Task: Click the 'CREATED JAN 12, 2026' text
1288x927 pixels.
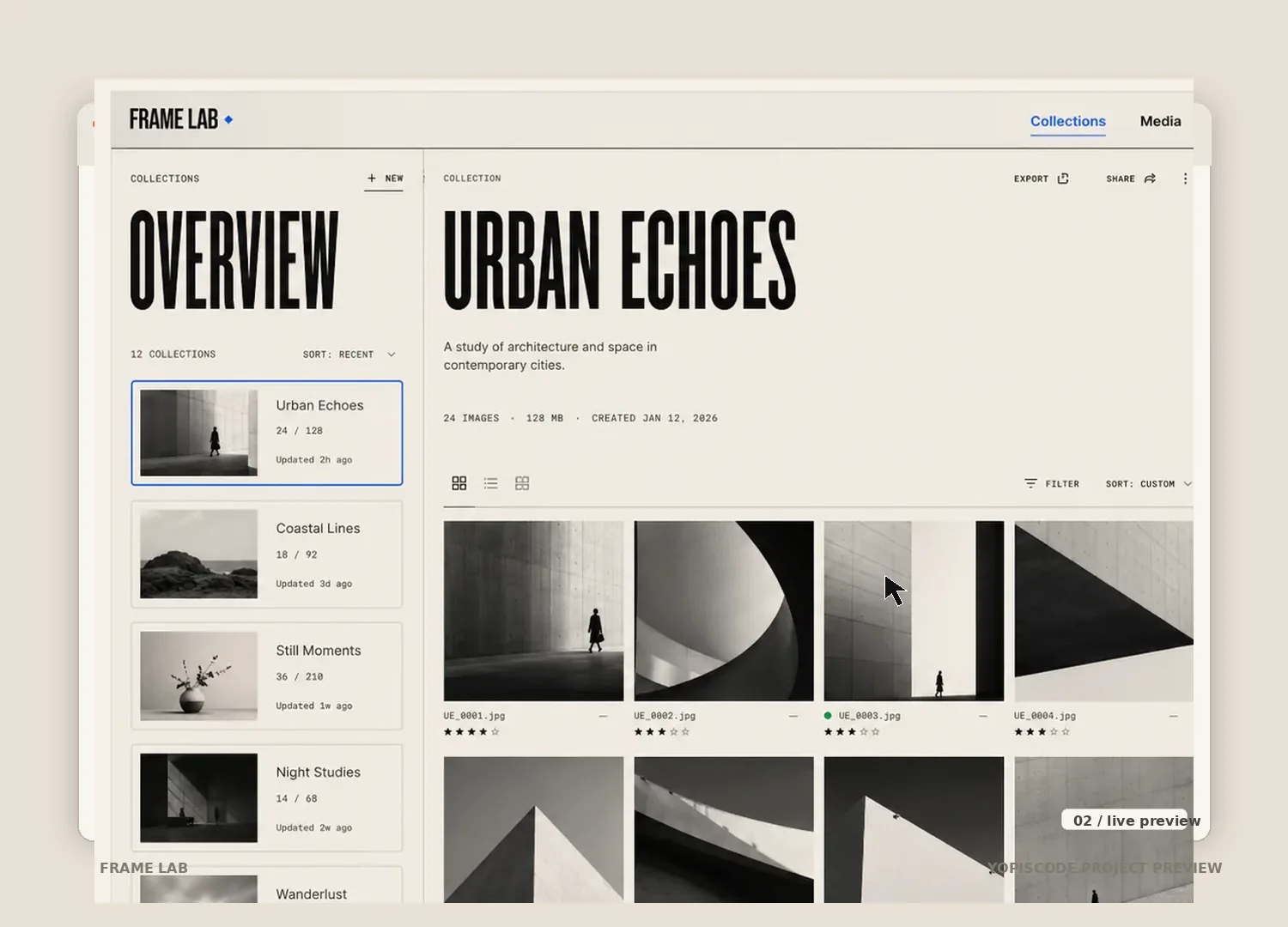Action: pos(654,418)
